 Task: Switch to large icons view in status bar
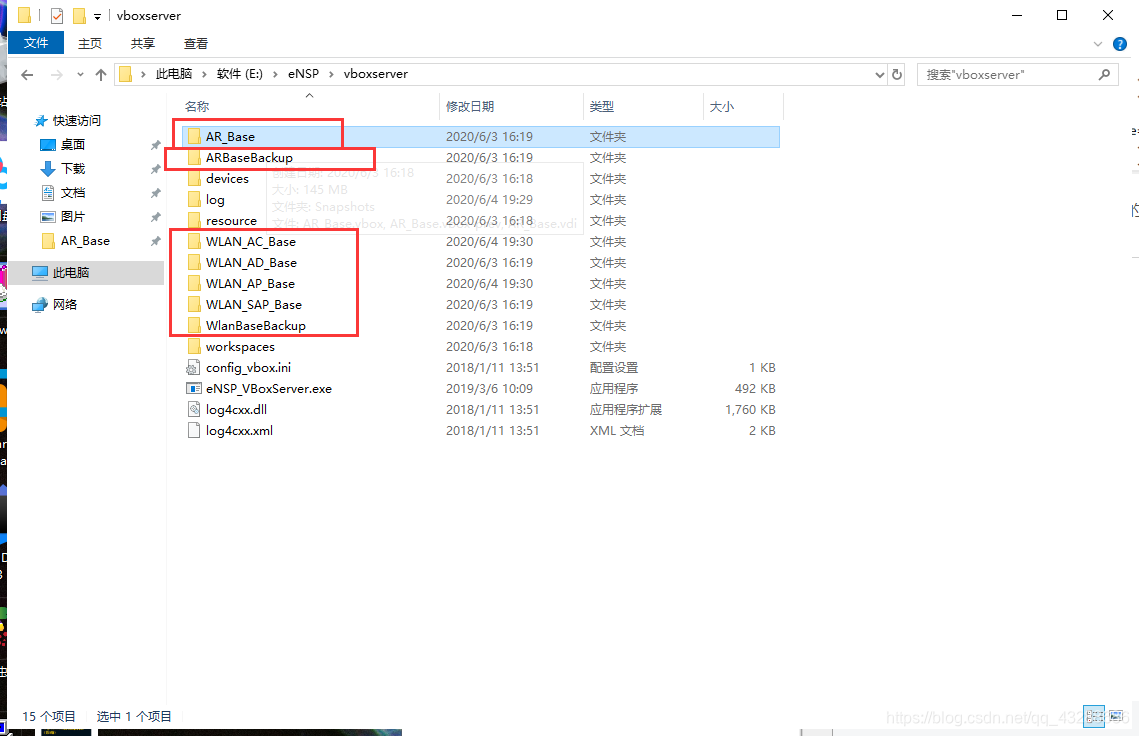click(x=1116, y=716)
